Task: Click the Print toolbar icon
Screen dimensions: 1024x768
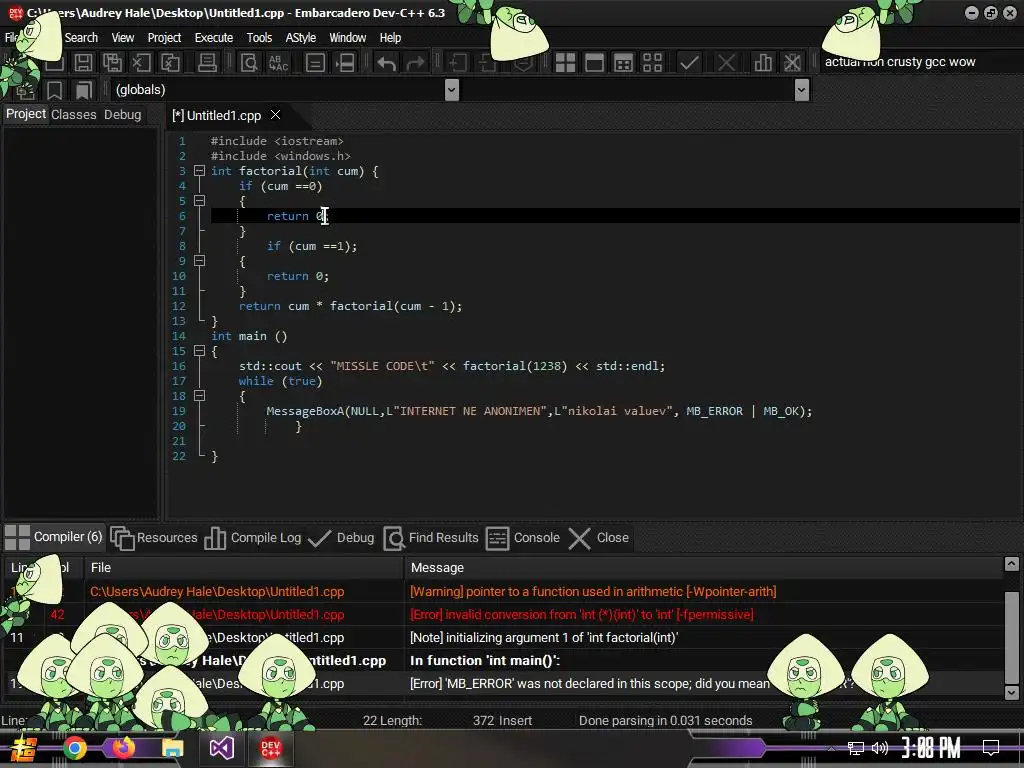Action: click(207, 63)
